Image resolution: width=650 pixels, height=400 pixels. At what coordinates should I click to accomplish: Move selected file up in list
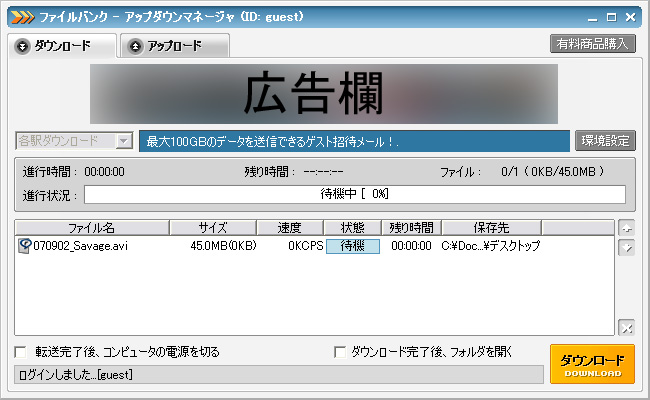tap(626, 228)
